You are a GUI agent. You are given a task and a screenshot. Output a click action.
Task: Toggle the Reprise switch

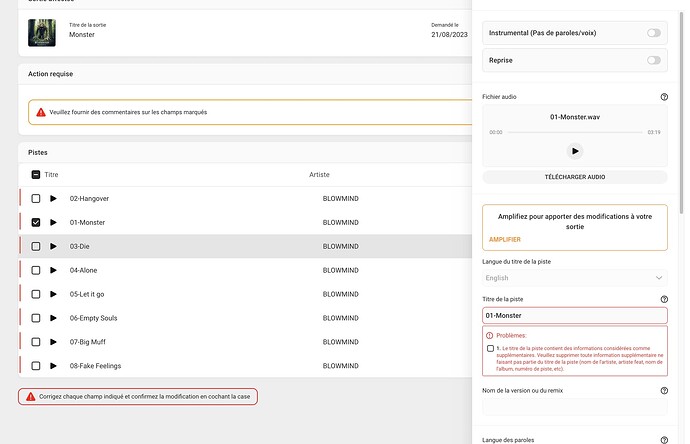click(x=653, y=60)
